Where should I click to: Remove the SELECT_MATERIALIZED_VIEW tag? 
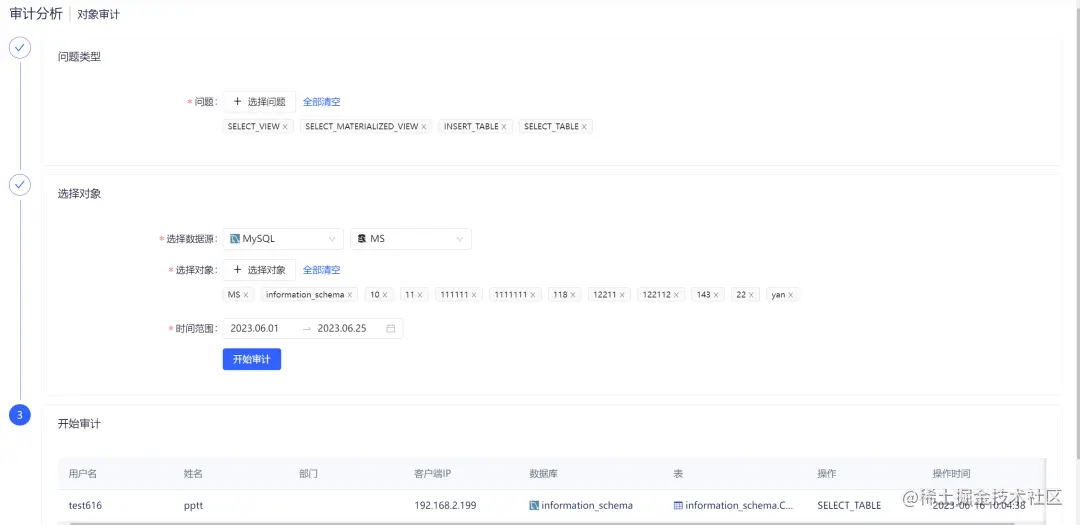pyautogui.click(x=424, y=127)
